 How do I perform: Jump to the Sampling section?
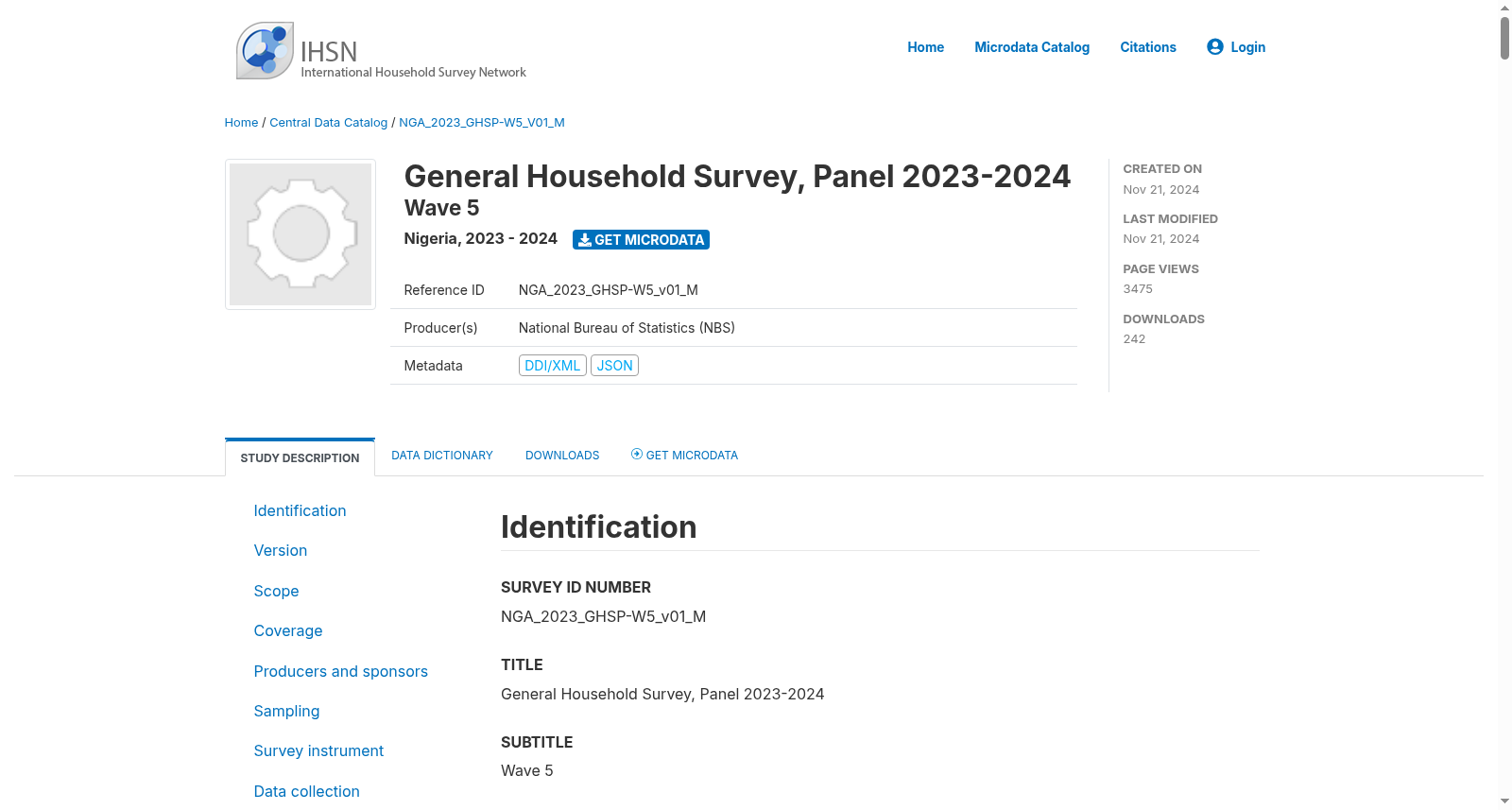click(x=286, y=711)
